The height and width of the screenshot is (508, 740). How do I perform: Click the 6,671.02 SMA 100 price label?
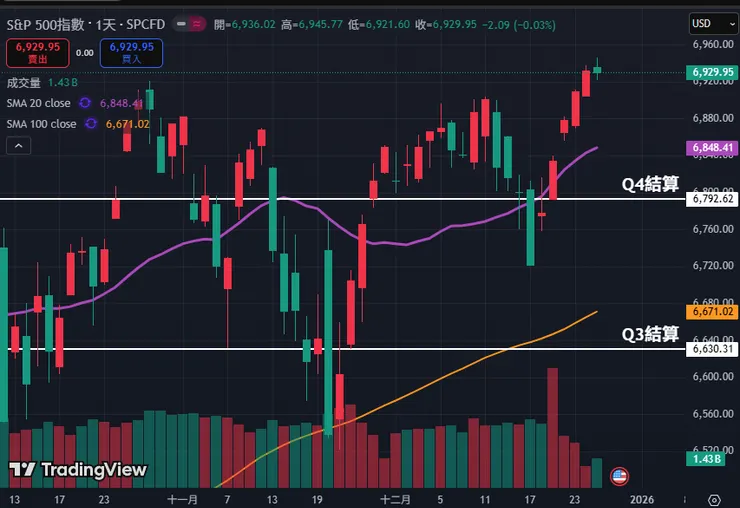[x=713, y=312]
